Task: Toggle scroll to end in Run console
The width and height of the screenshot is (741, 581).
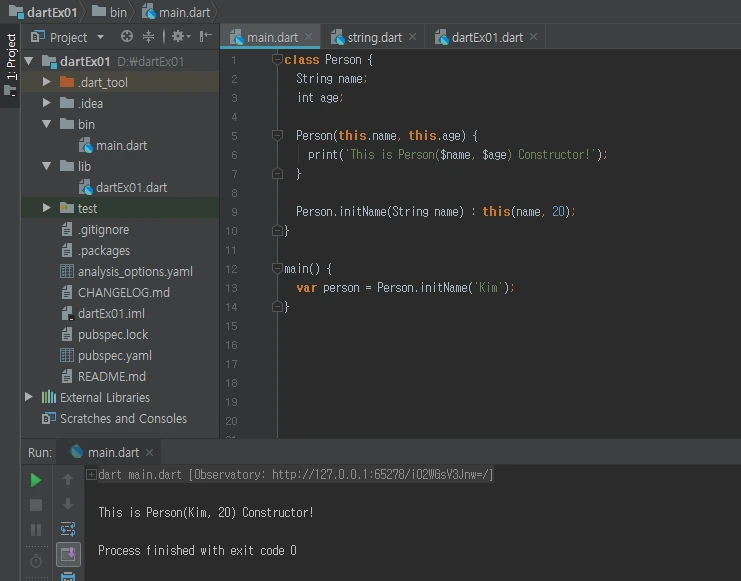Action: (68, 554)
